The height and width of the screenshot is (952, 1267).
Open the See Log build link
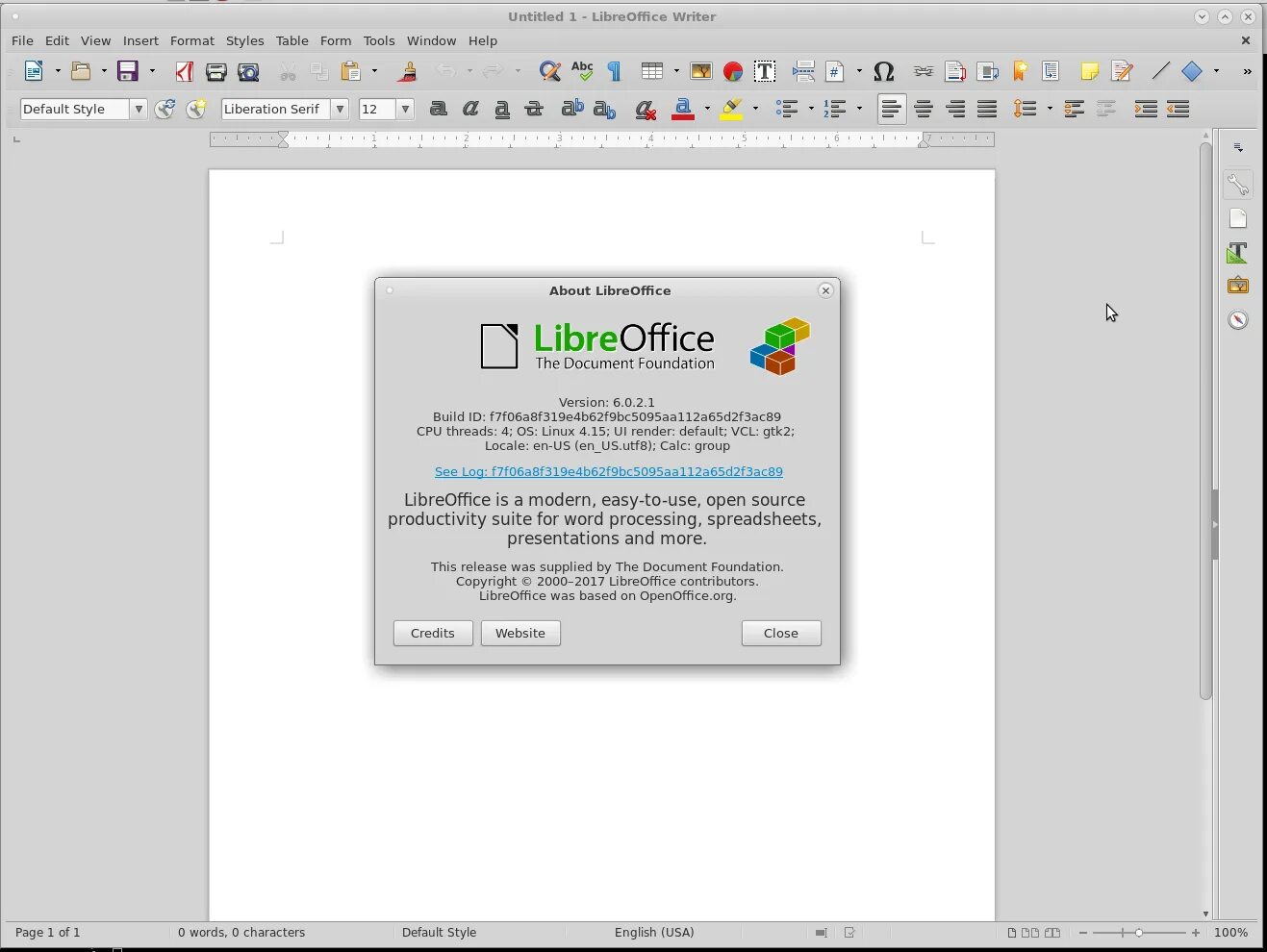609,471
